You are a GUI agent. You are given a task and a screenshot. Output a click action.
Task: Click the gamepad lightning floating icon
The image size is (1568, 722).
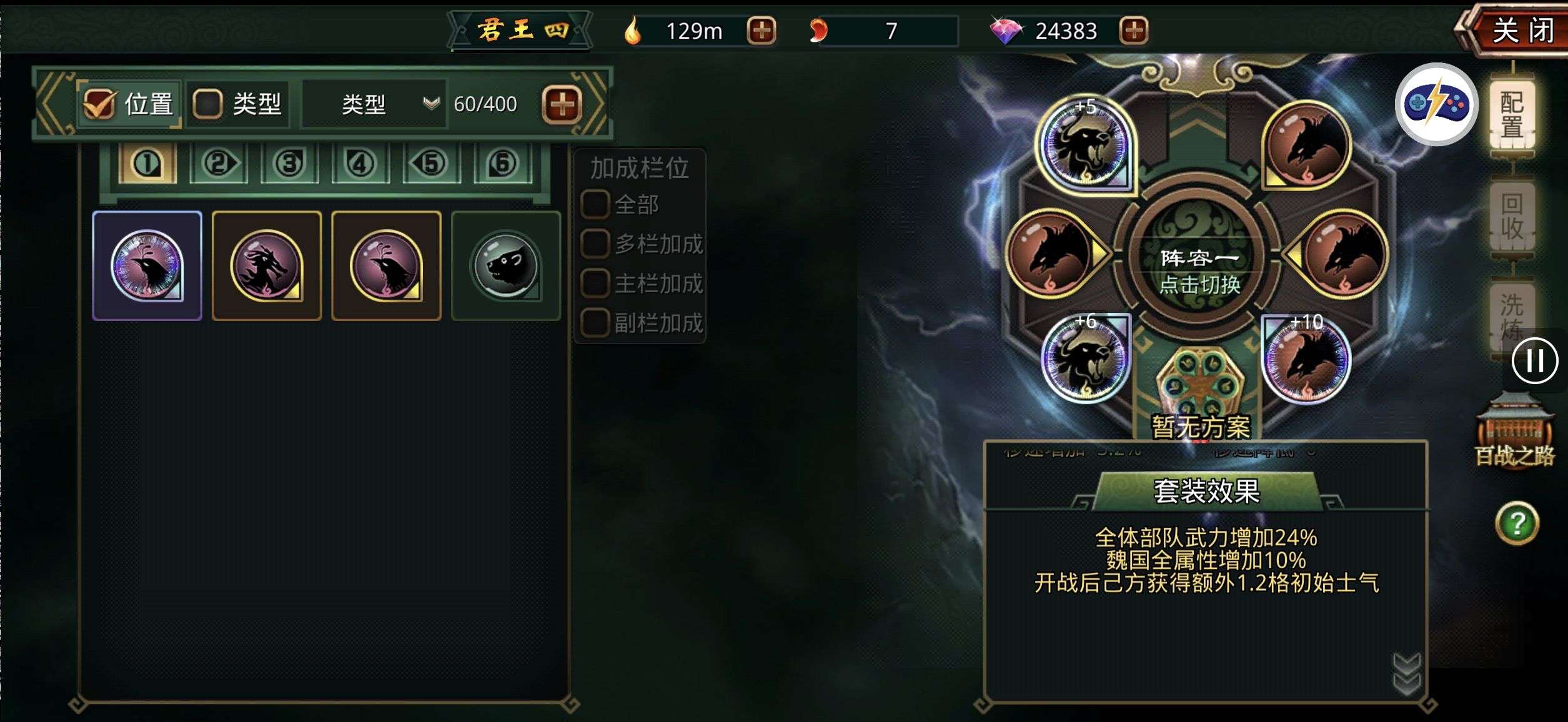pyautogui.click(x=1436, y=104)
